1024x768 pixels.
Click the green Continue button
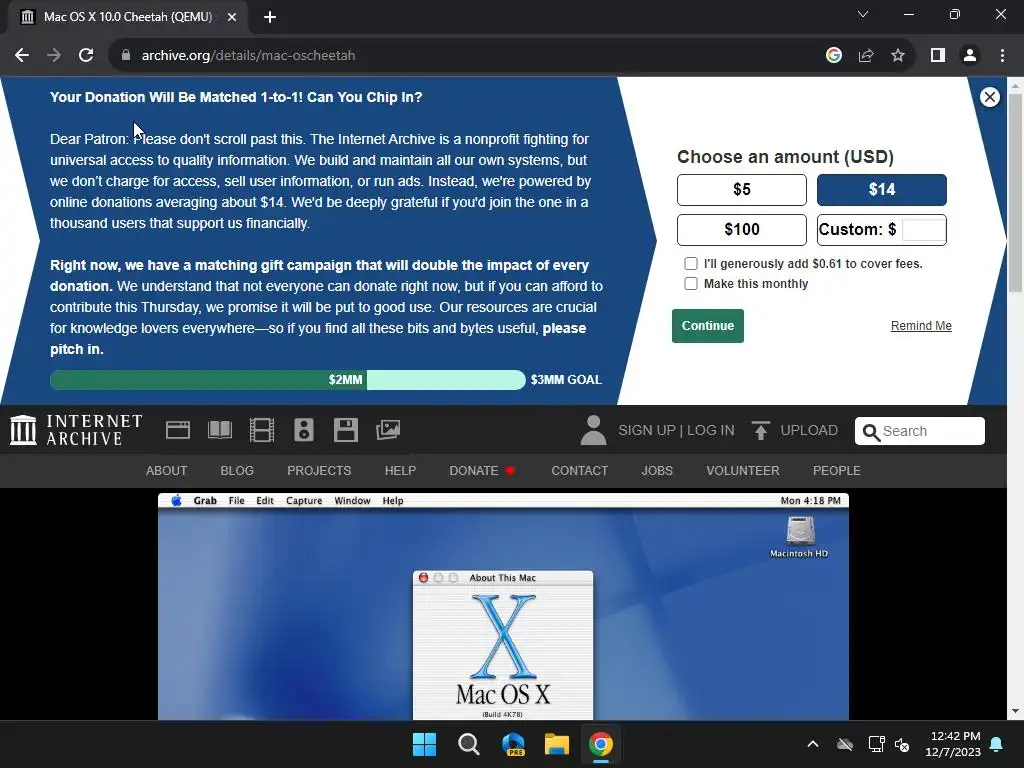pos(708,326)
